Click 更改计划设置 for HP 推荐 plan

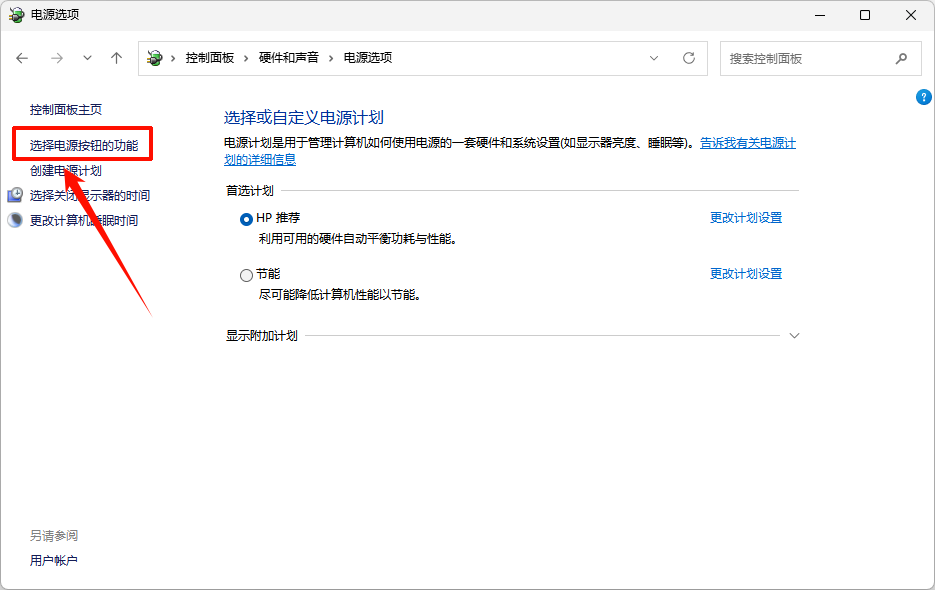745,218
